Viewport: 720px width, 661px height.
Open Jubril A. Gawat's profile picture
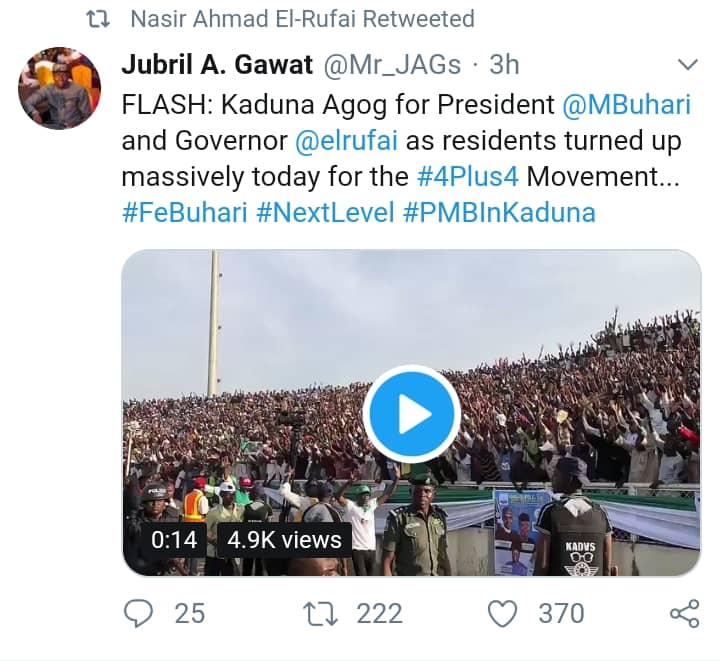pos(60,88)
